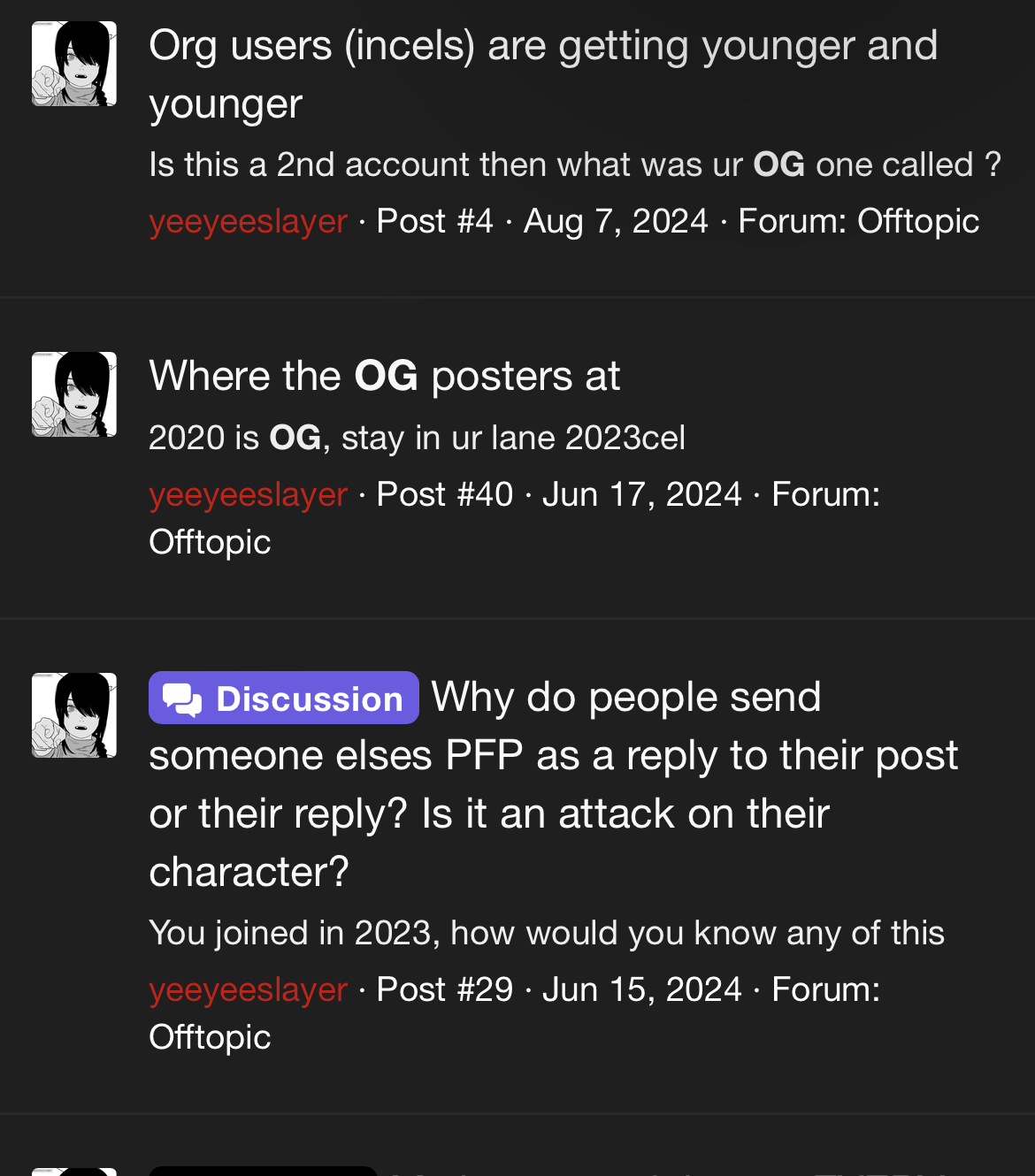Select snippet 'You joined in 2023, how would you know'
Image resolution: width=1035 pixels, height=1176 pixels.
[547, 933]
